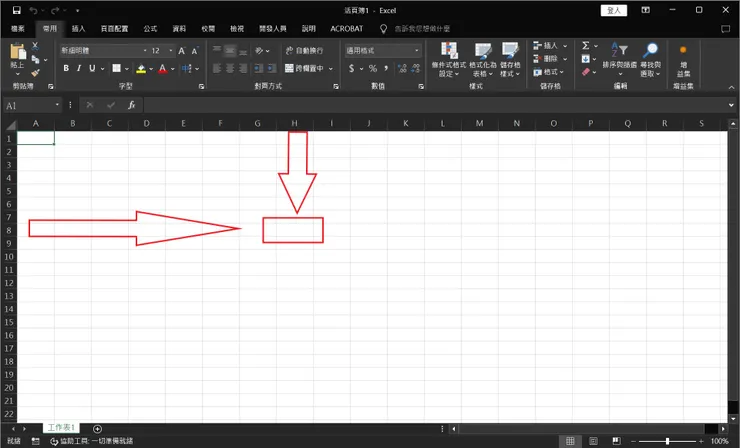Select the Format Painter brush icon

tap(35, 73)
